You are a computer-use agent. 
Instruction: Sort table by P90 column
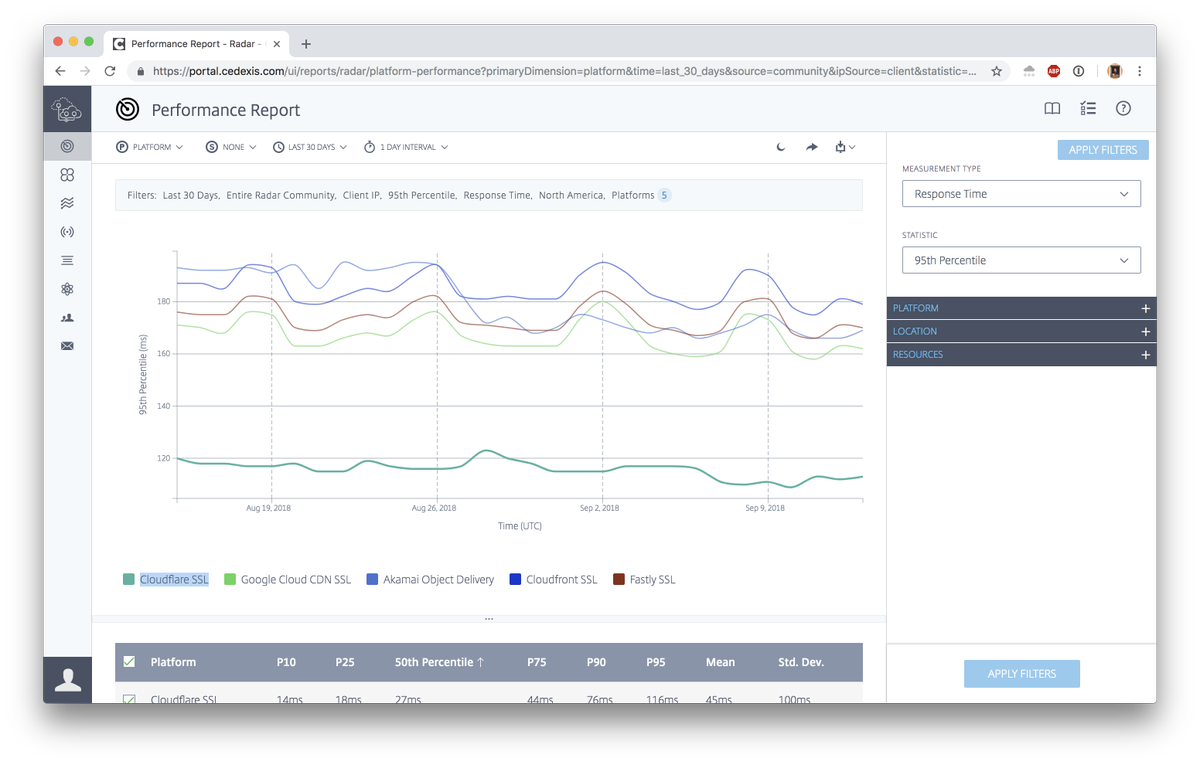coord(597,662)
